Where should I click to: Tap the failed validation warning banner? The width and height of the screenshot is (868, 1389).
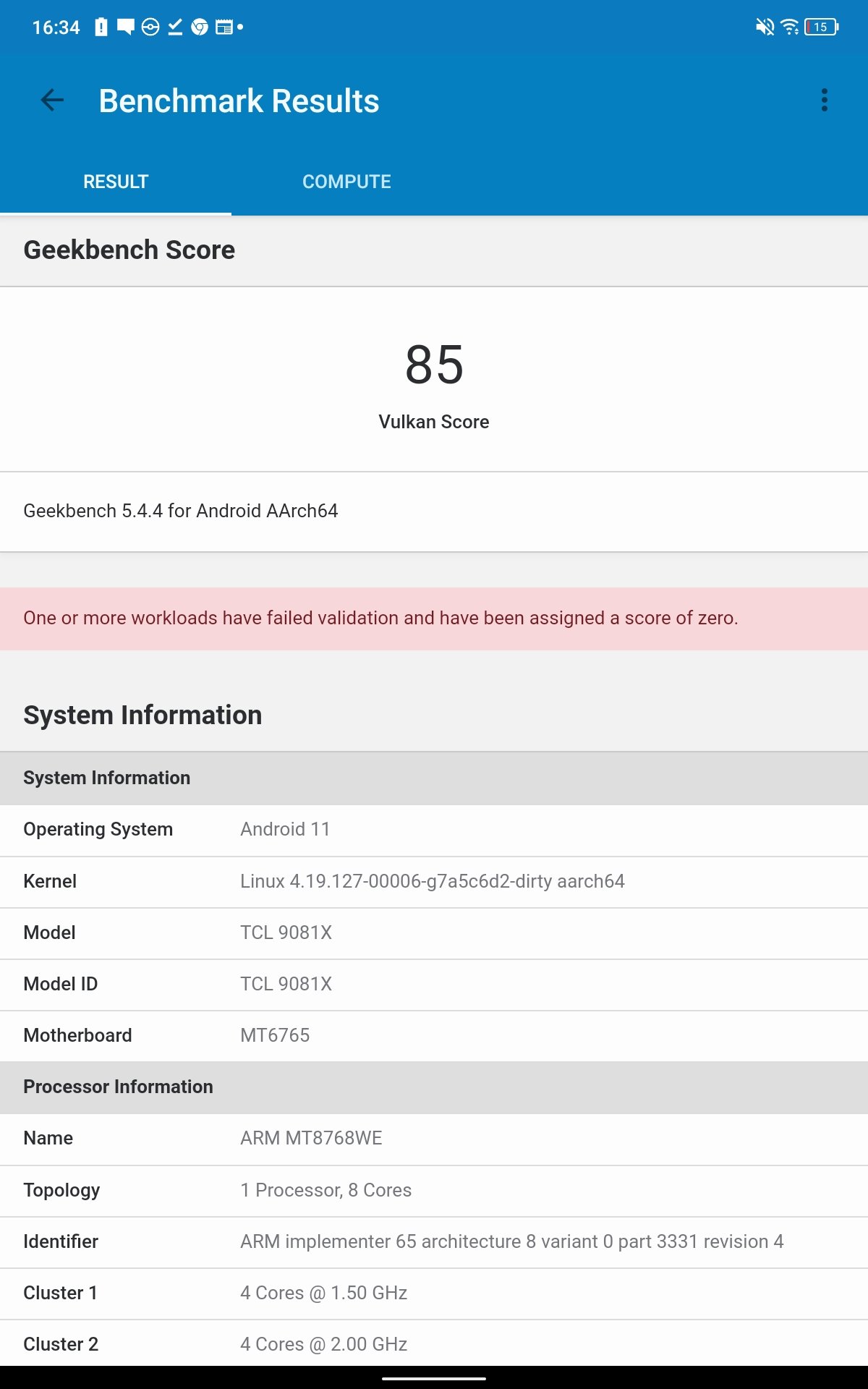click(x=434, y=619)
